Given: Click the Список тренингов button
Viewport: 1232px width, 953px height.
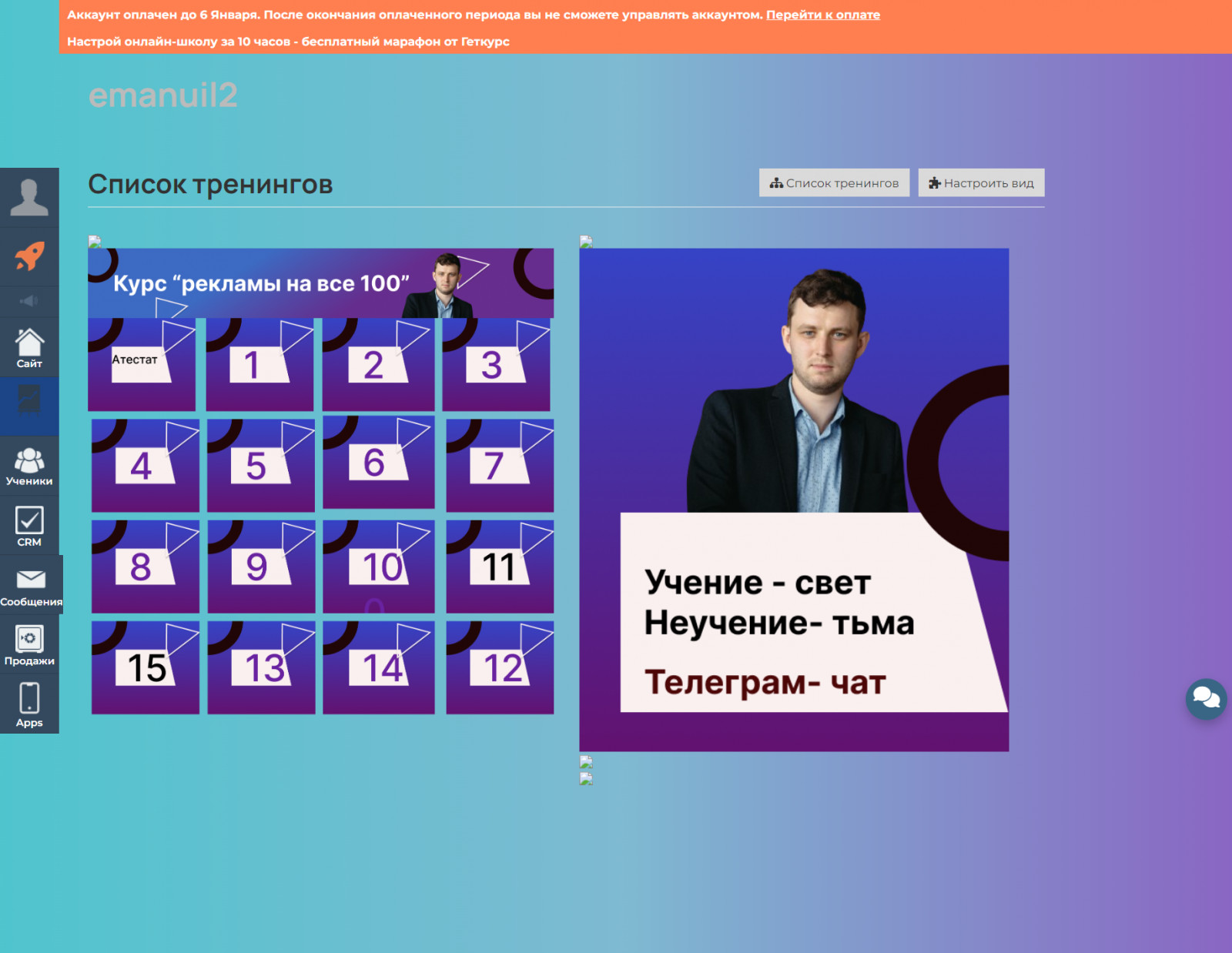Looking at the screenshot, I should pyautogui.click(x=834, y=182).
